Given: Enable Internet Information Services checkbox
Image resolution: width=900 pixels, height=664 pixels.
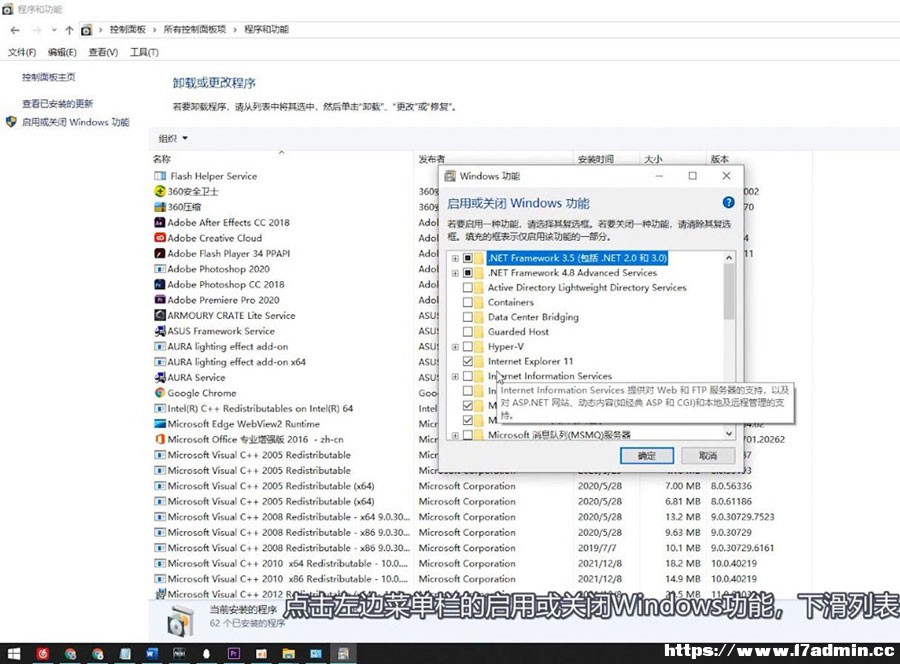Looking at the screenshot, I should click(x=468, y=376).
